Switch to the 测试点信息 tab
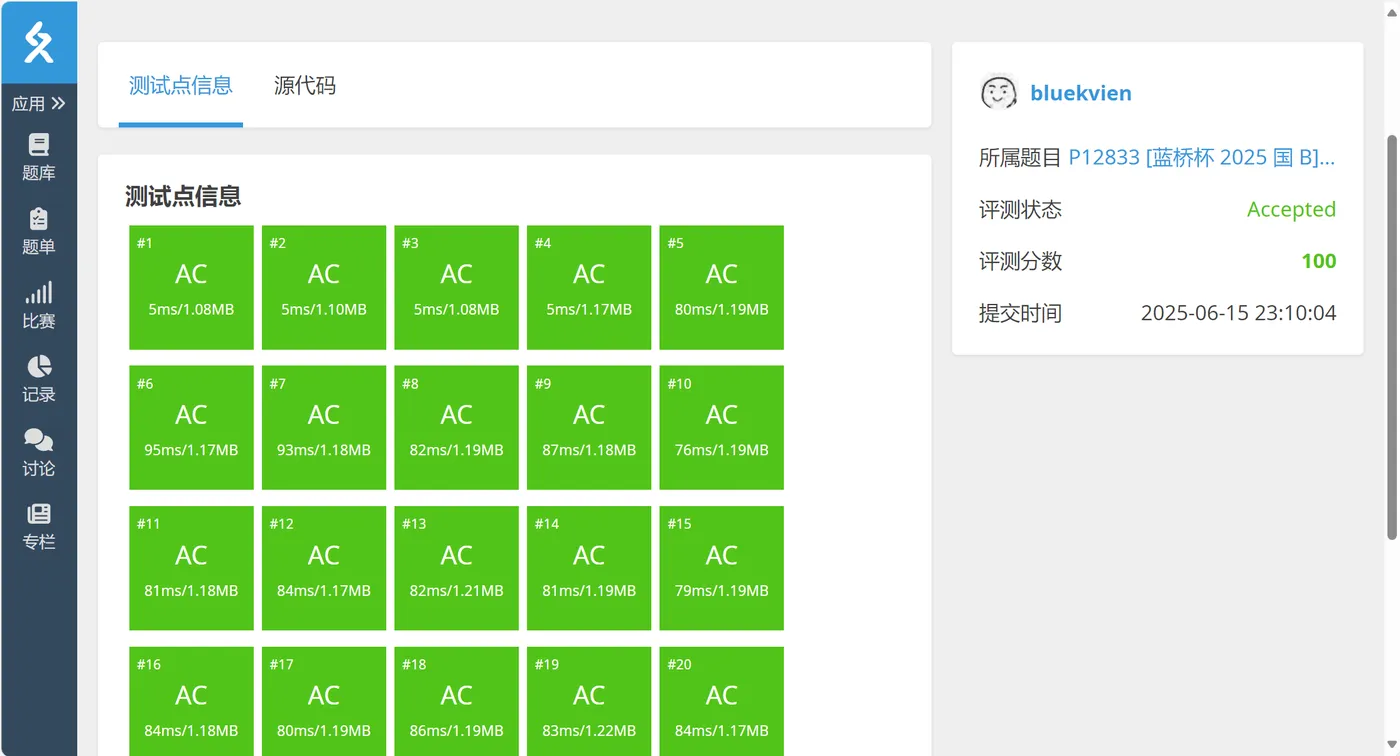 coord(181,86)
